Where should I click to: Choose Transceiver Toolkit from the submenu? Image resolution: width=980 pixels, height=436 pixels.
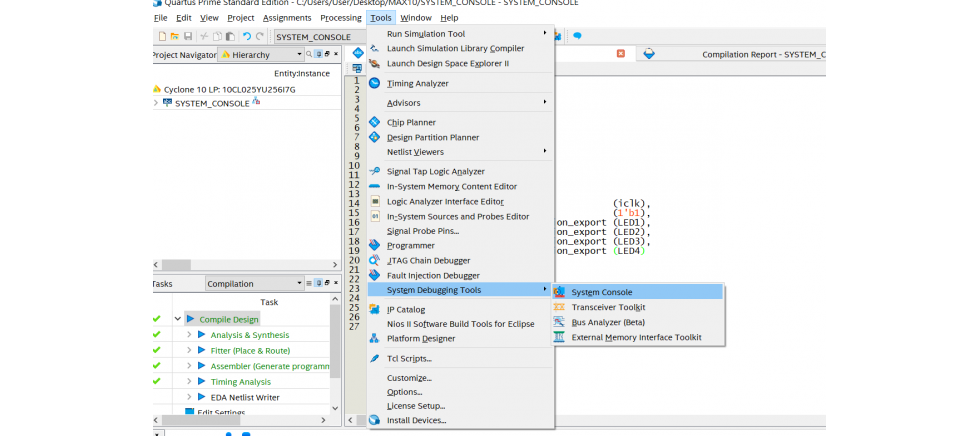pos(608,307)
